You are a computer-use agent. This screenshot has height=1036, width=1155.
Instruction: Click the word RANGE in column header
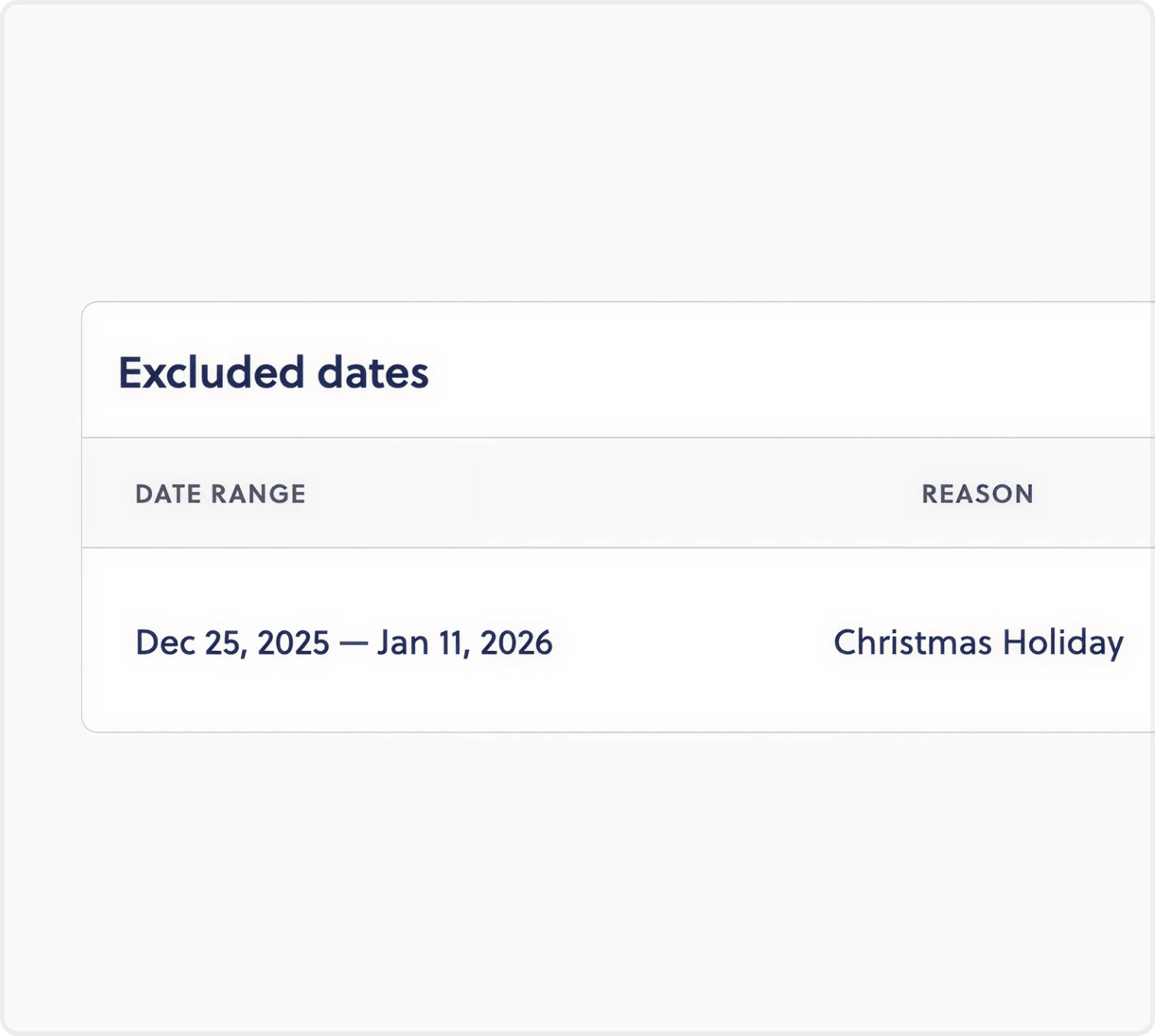point(257,494)
